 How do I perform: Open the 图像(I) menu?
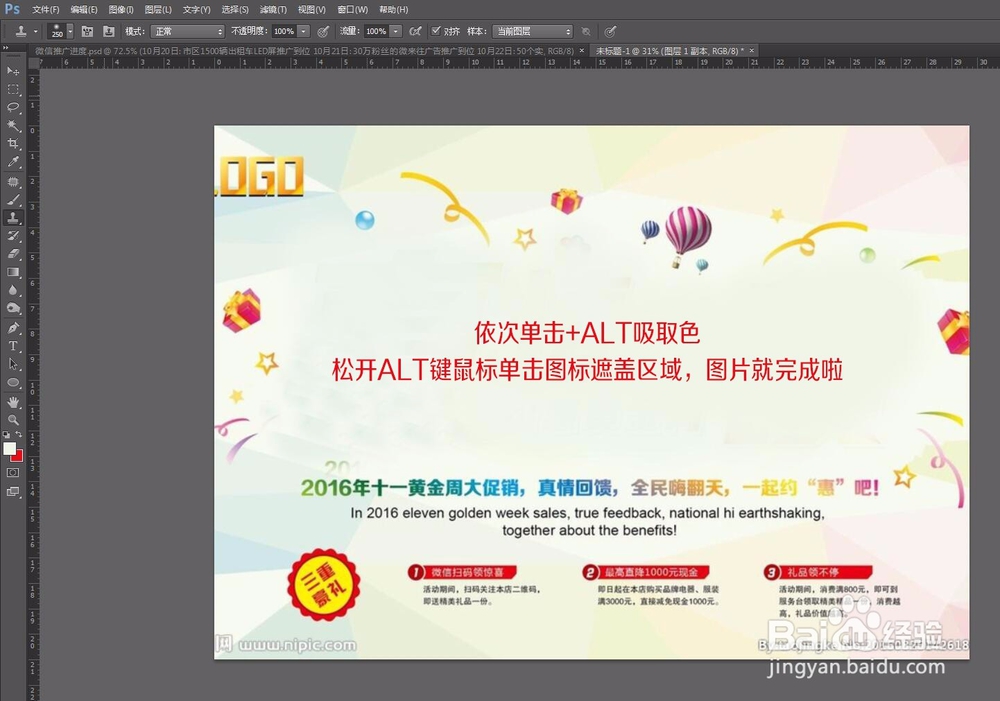(121, 10)
